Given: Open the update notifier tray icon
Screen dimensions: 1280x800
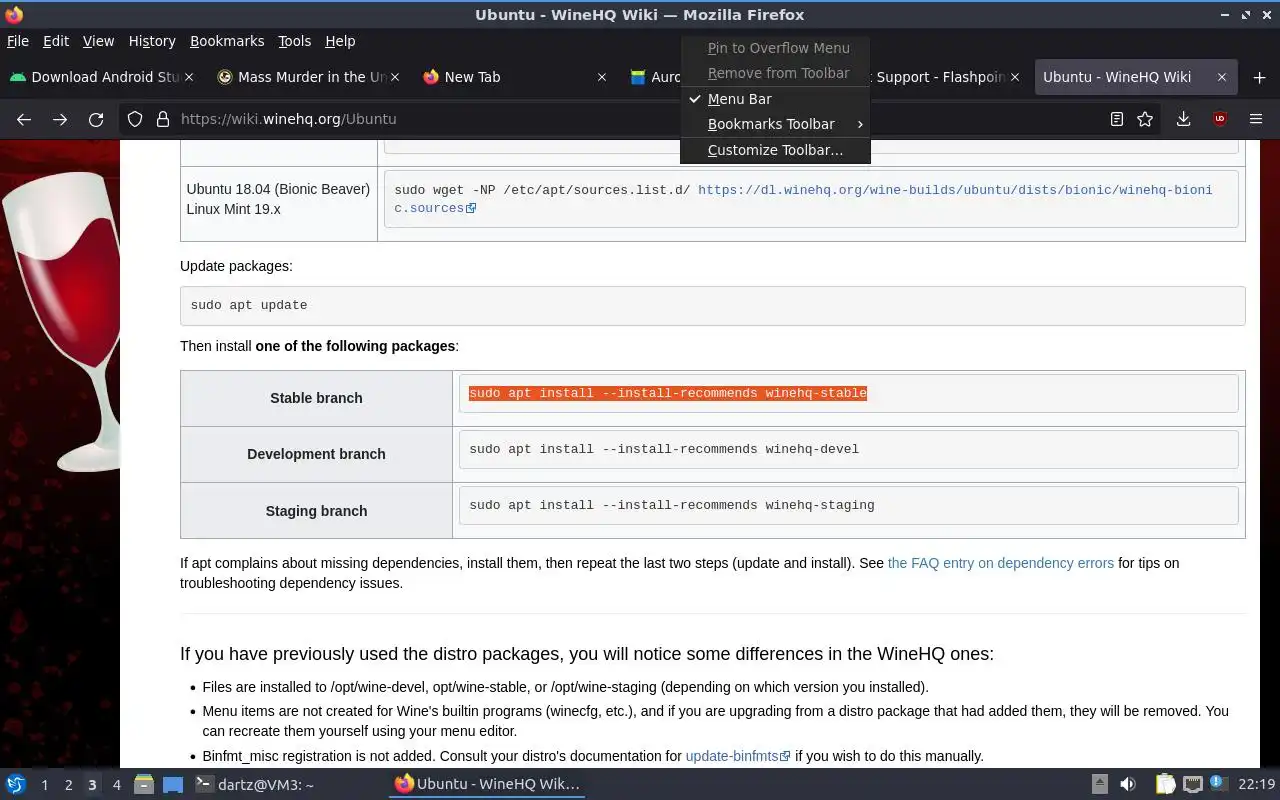Looking at the screenshot, I should [1219, 784].
